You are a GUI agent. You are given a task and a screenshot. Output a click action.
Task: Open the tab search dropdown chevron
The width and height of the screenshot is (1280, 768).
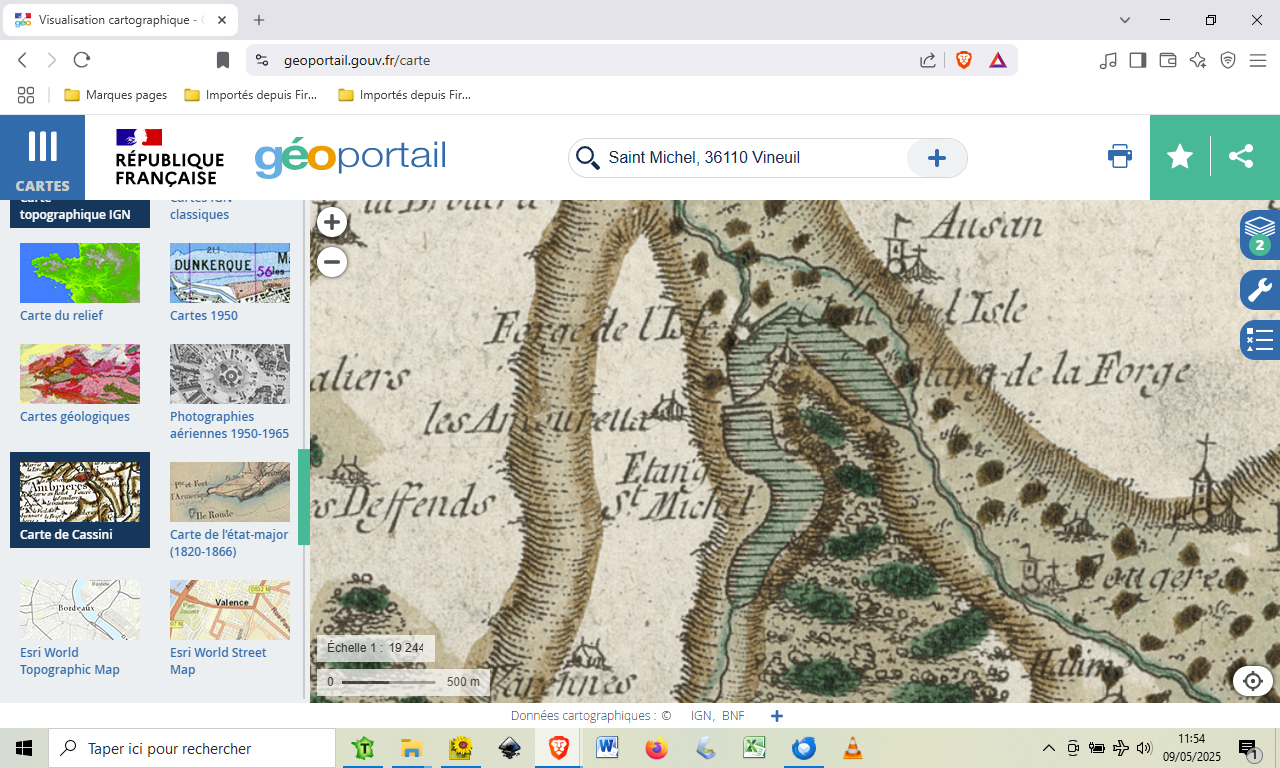1125,20
